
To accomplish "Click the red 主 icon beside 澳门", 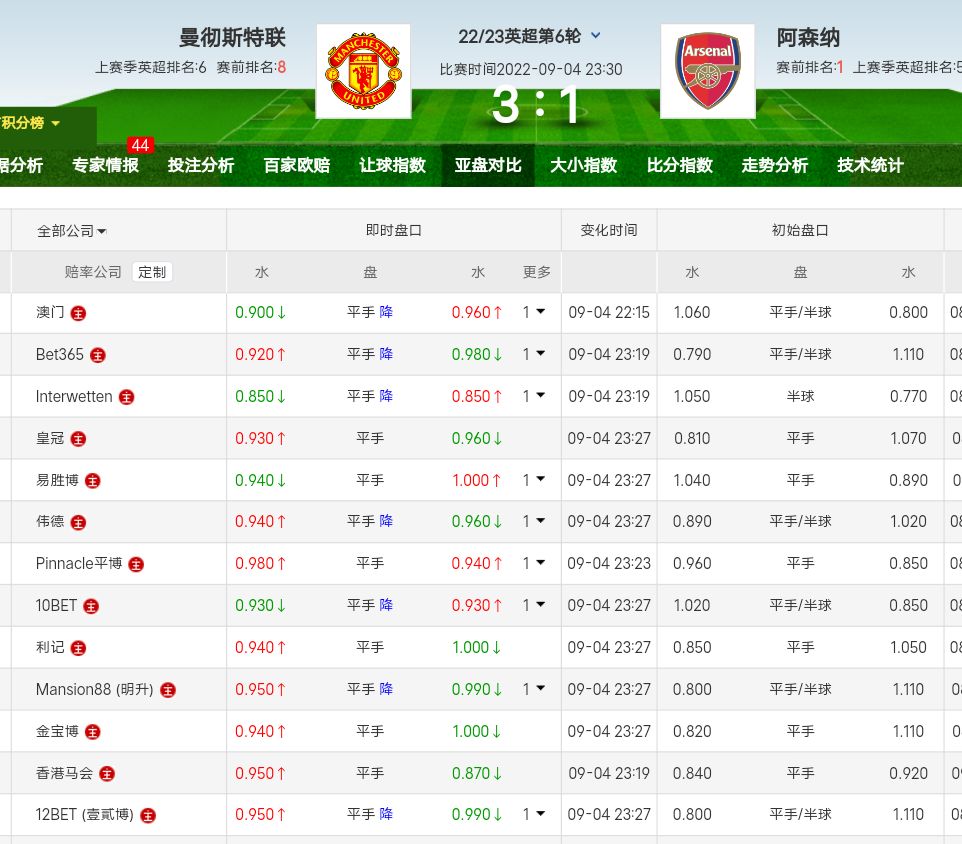I will tap(78, 313).
